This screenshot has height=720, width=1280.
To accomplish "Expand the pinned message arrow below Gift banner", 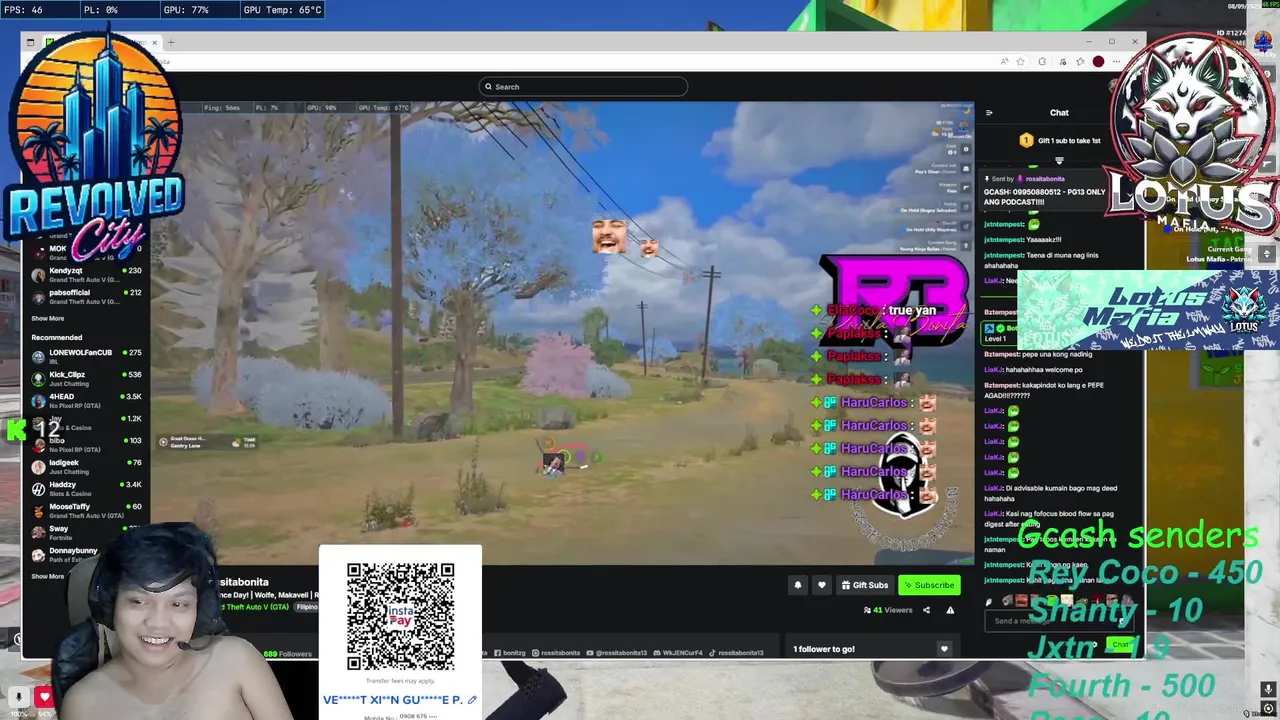I will point(1059,161).
